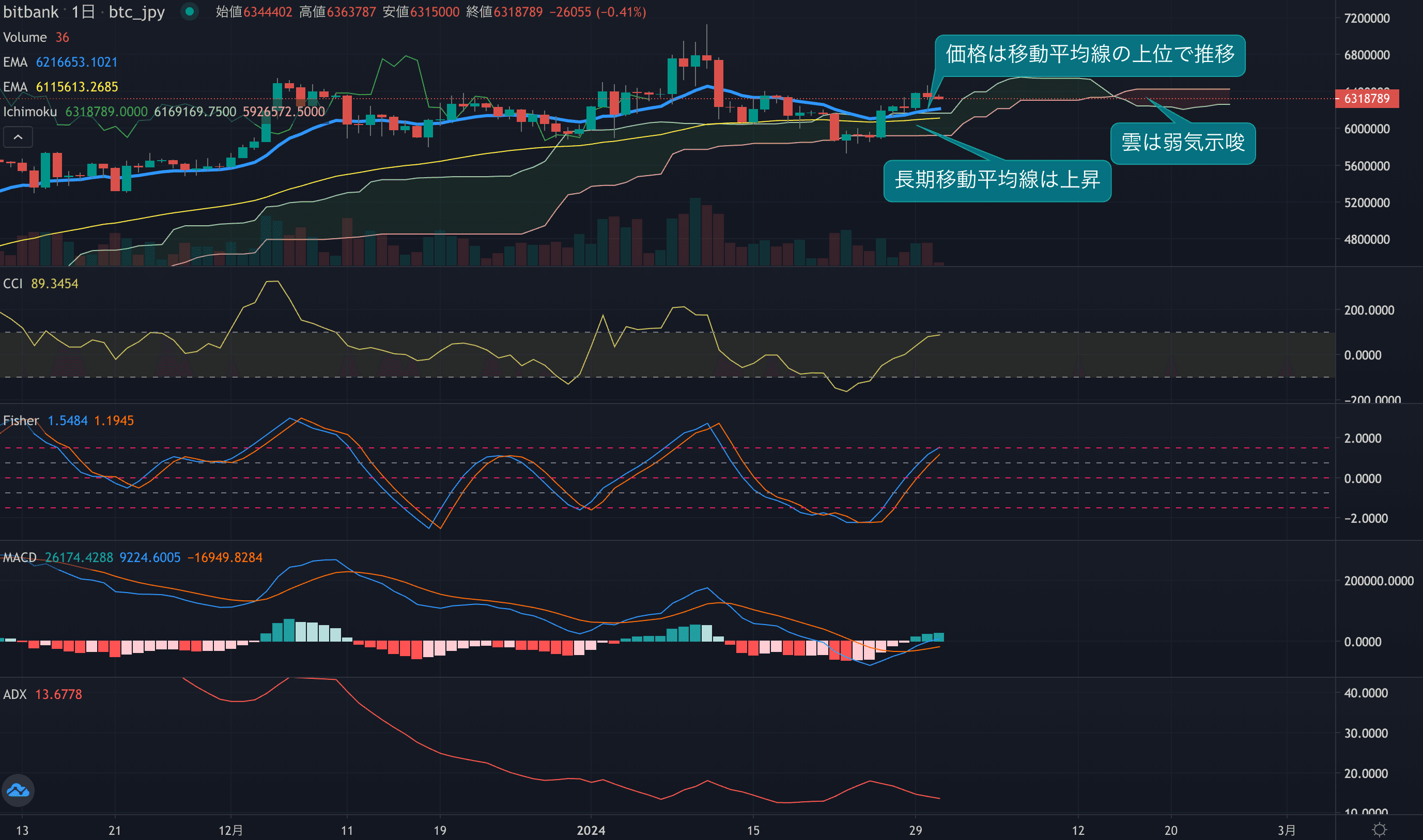Click the 12月 label on time axis

pos(230,830)
